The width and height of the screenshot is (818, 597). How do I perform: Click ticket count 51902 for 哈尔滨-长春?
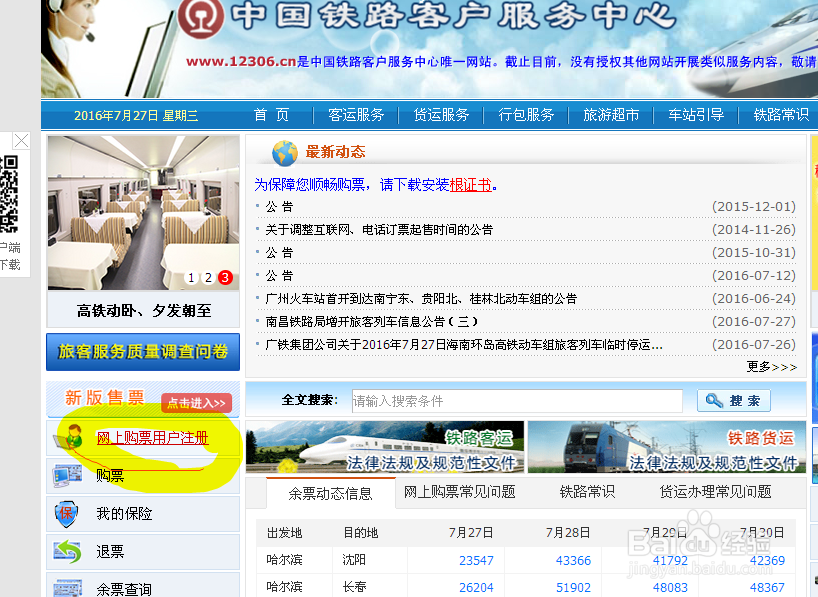[x=573, y=588]
